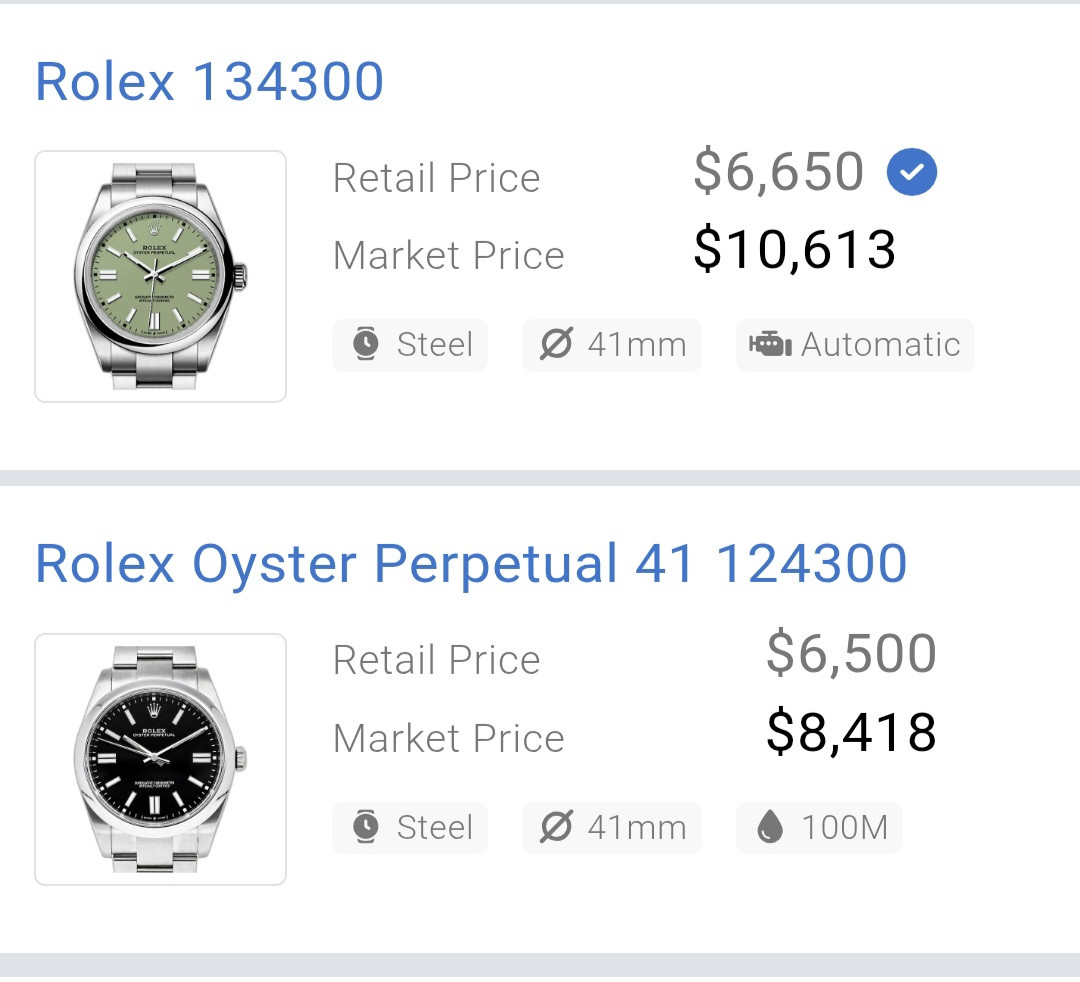Open the Rolex 134300 listing title
This screenshot has width=1080, height=982.
click(209, 82)
